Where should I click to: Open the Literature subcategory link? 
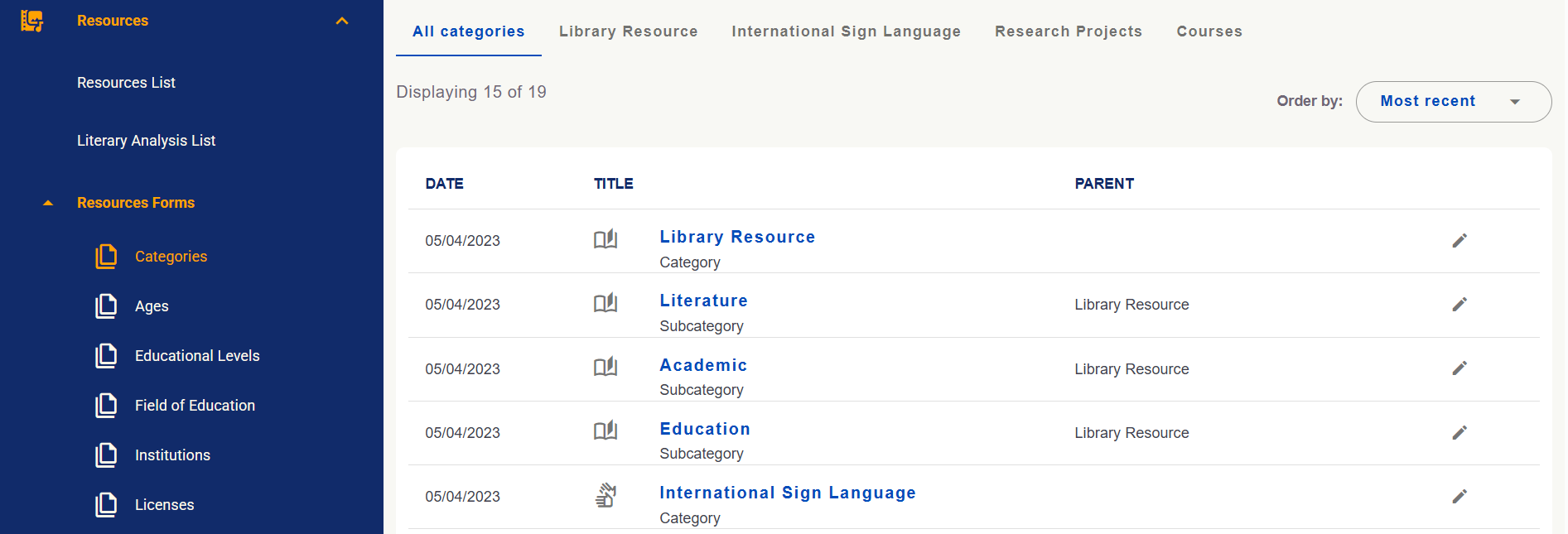pyautogui.click(x=703, y=301)
